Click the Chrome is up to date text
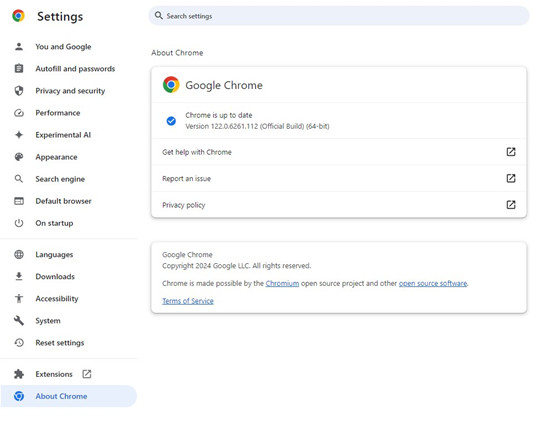Image resolution: width=550 pixels, height=424 pixels. (x=219, y=115)
